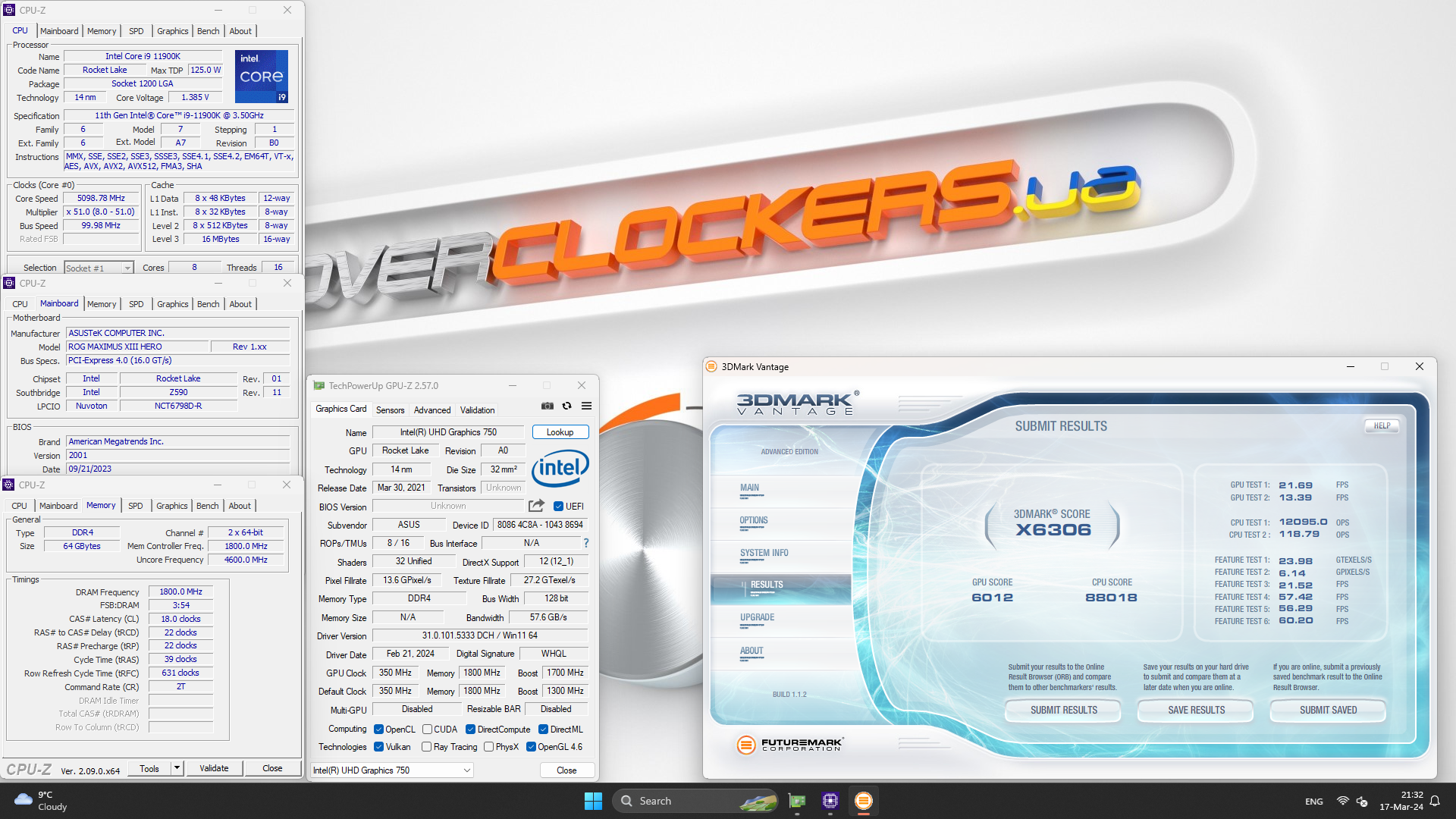Open the Validation tab in GPU-Z

pos(478,410)
